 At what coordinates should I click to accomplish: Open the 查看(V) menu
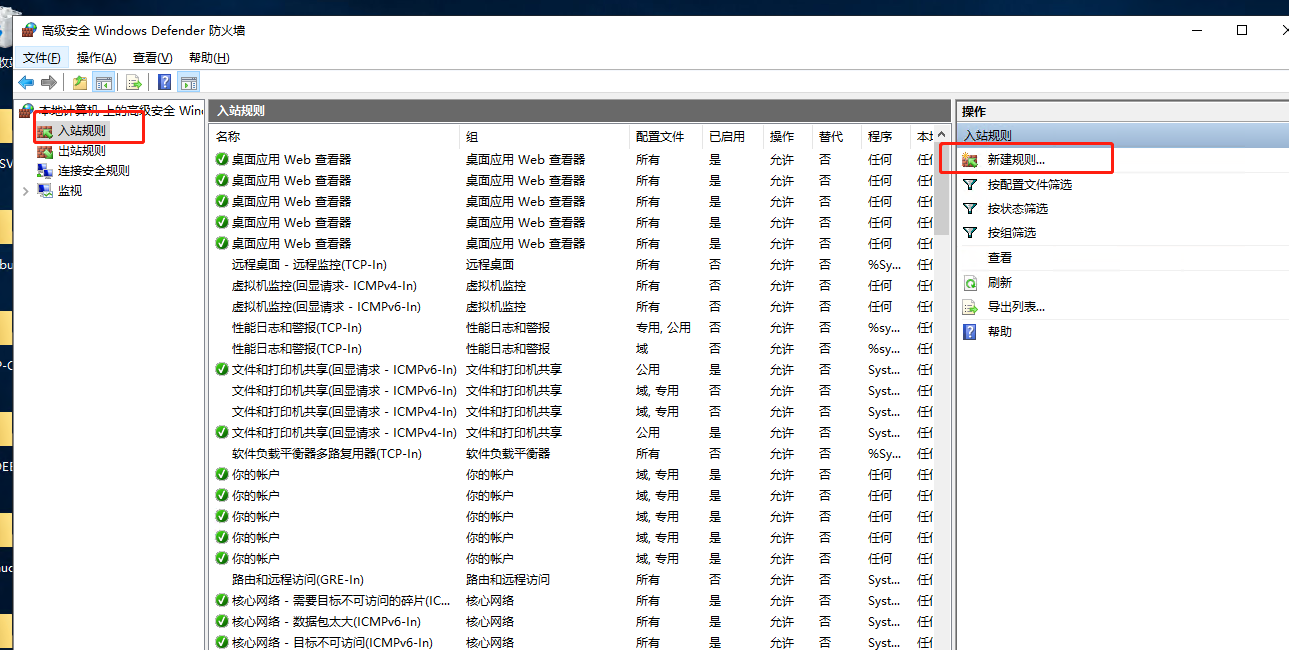point(152,58)
